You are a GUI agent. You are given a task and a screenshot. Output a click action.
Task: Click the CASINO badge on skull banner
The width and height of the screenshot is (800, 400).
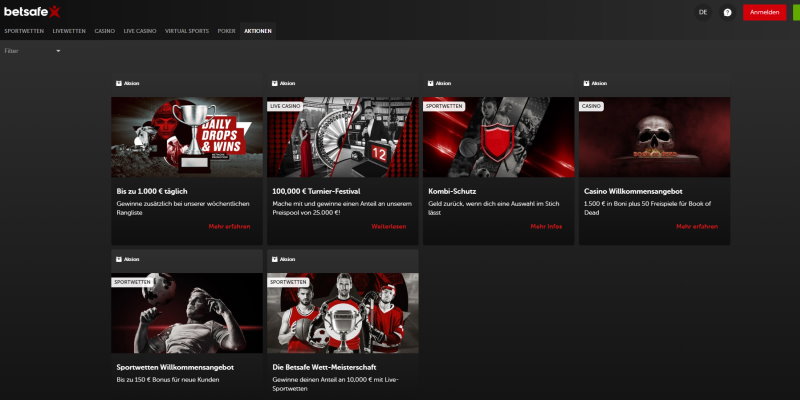point(591,106)
